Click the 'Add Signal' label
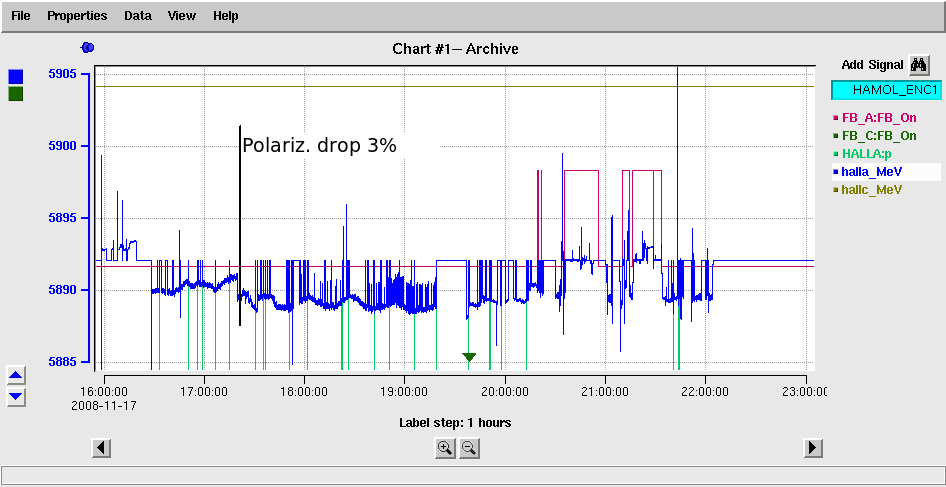The image size is (946, 487). point(872,65)
